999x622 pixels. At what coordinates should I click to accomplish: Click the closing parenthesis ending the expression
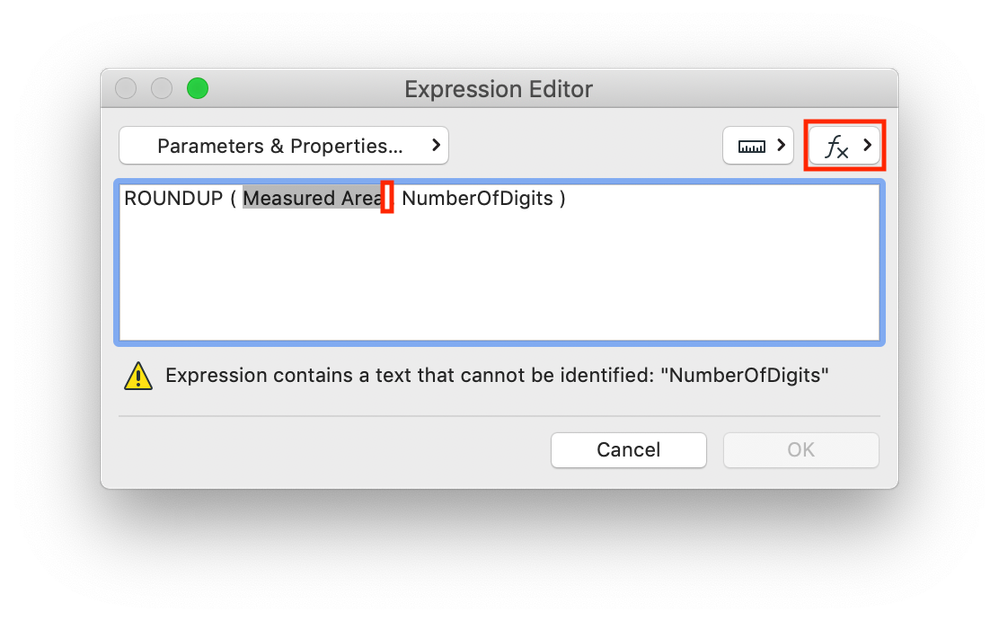pos(563,199)
